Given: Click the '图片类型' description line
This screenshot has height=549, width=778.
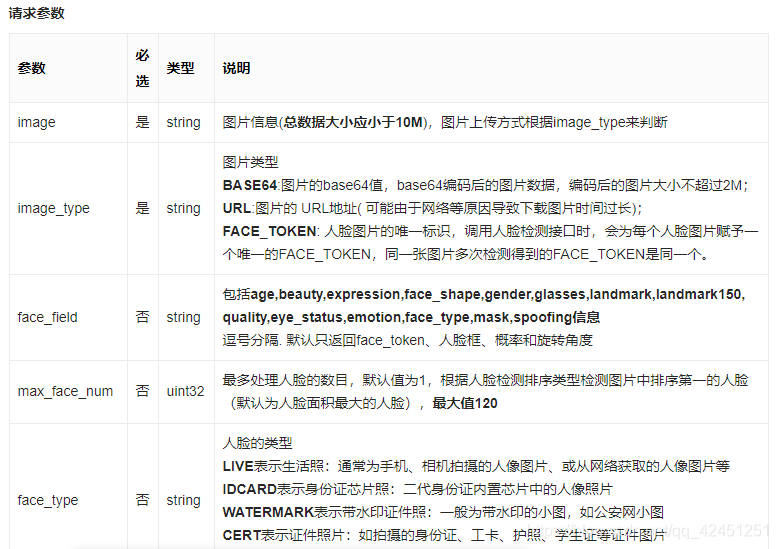Looking at the screenshot, I should (251, 162).
